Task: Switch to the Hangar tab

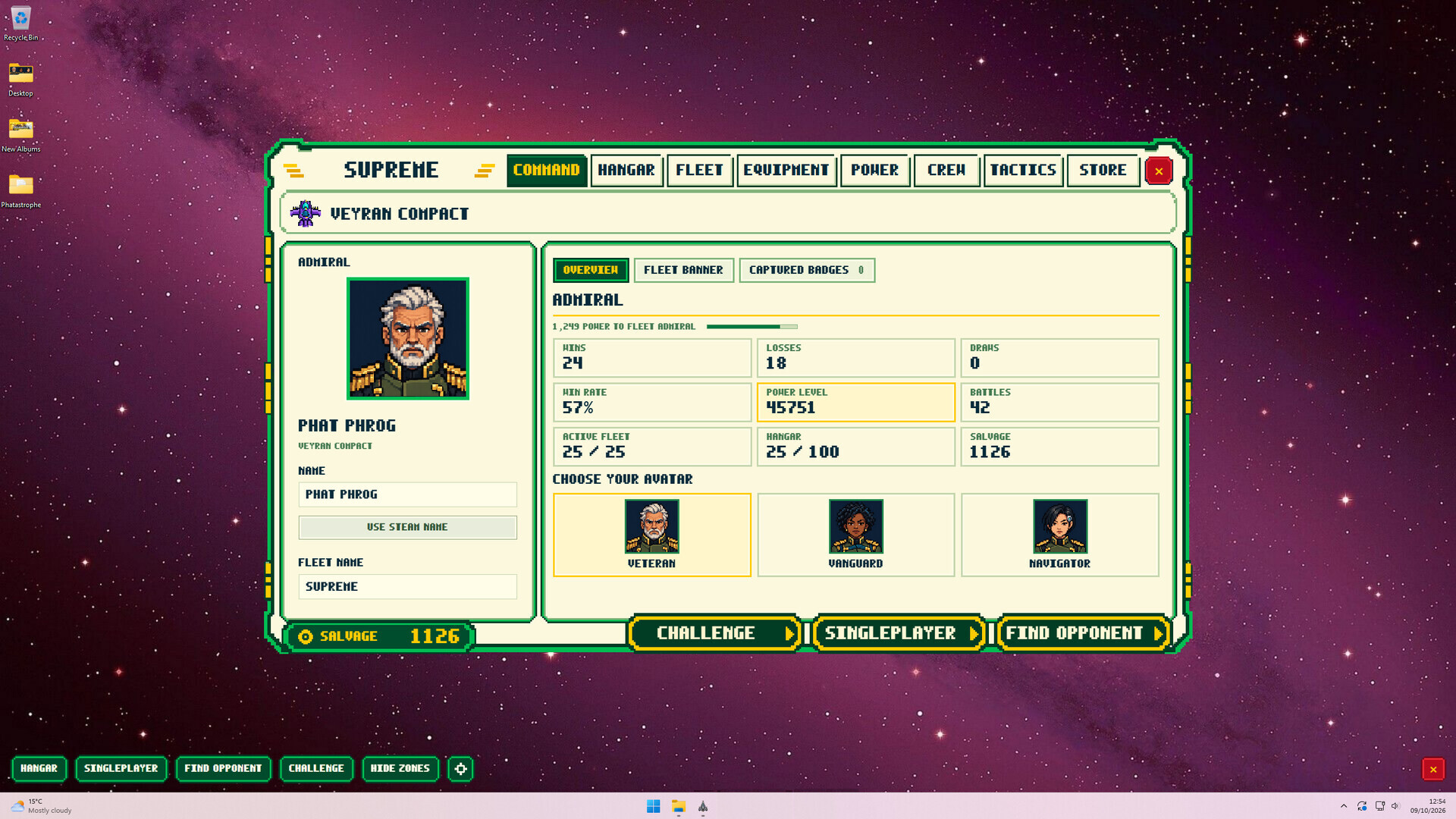Action: click(x=626, y=170)
